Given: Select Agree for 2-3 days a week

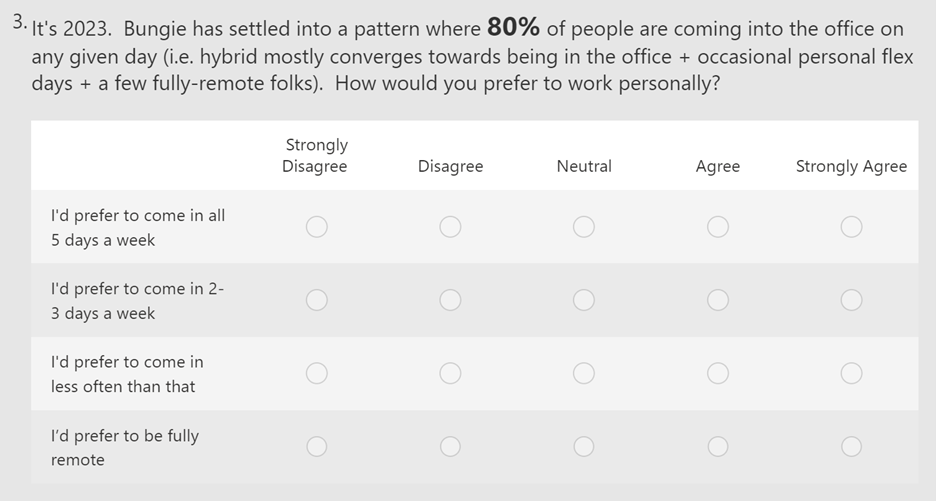Looking at the screenshot, I should coord(718,300).
